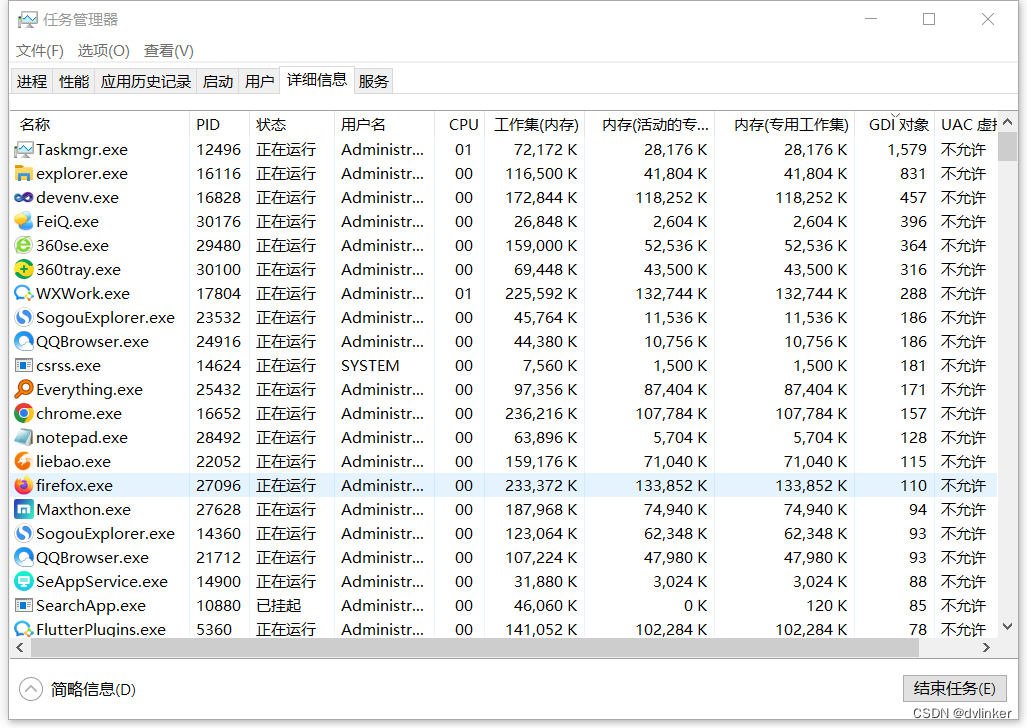Screen dimensions: 1027x728
Task: Sort by 内存(专用工作集) column header
Action: click(x=784, y=125)
